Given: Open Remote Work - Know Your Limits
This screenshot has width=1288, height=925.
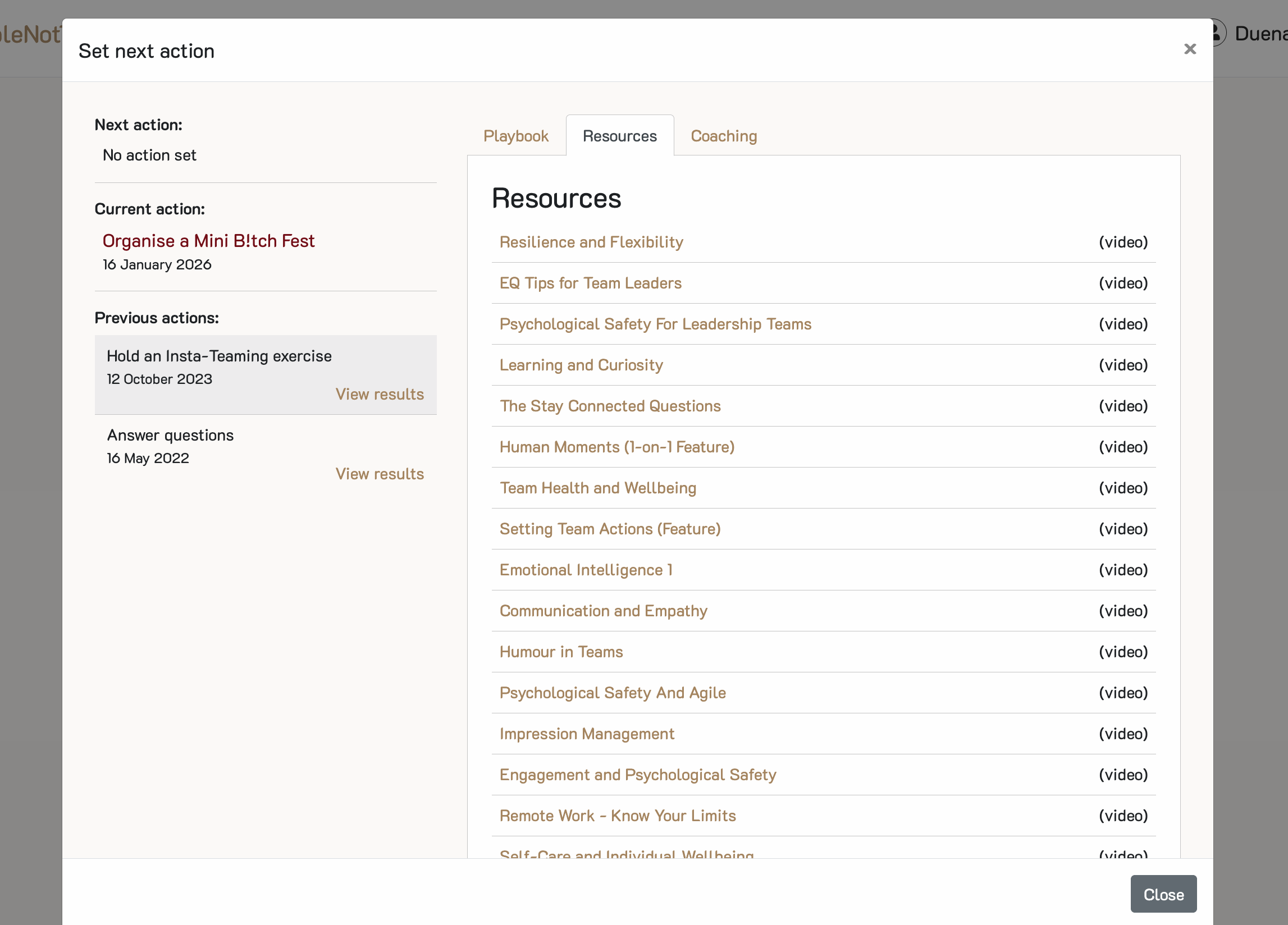Looking at the screenshot, I should point(617,816).
